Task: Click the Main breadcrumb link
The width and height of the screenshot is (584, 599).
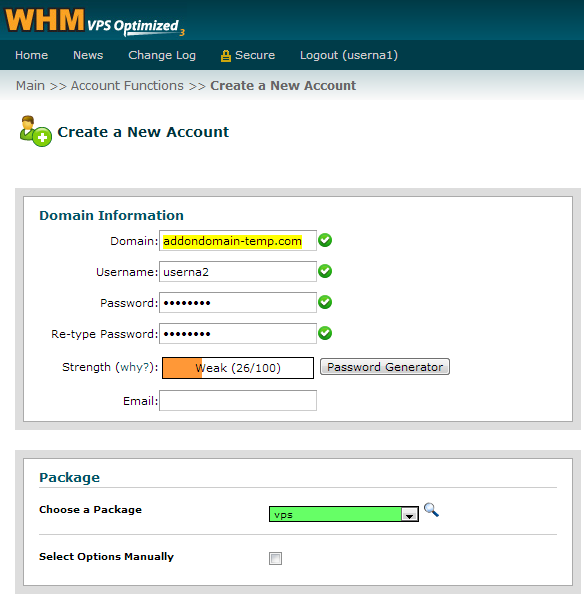Action: pos(30,86)
